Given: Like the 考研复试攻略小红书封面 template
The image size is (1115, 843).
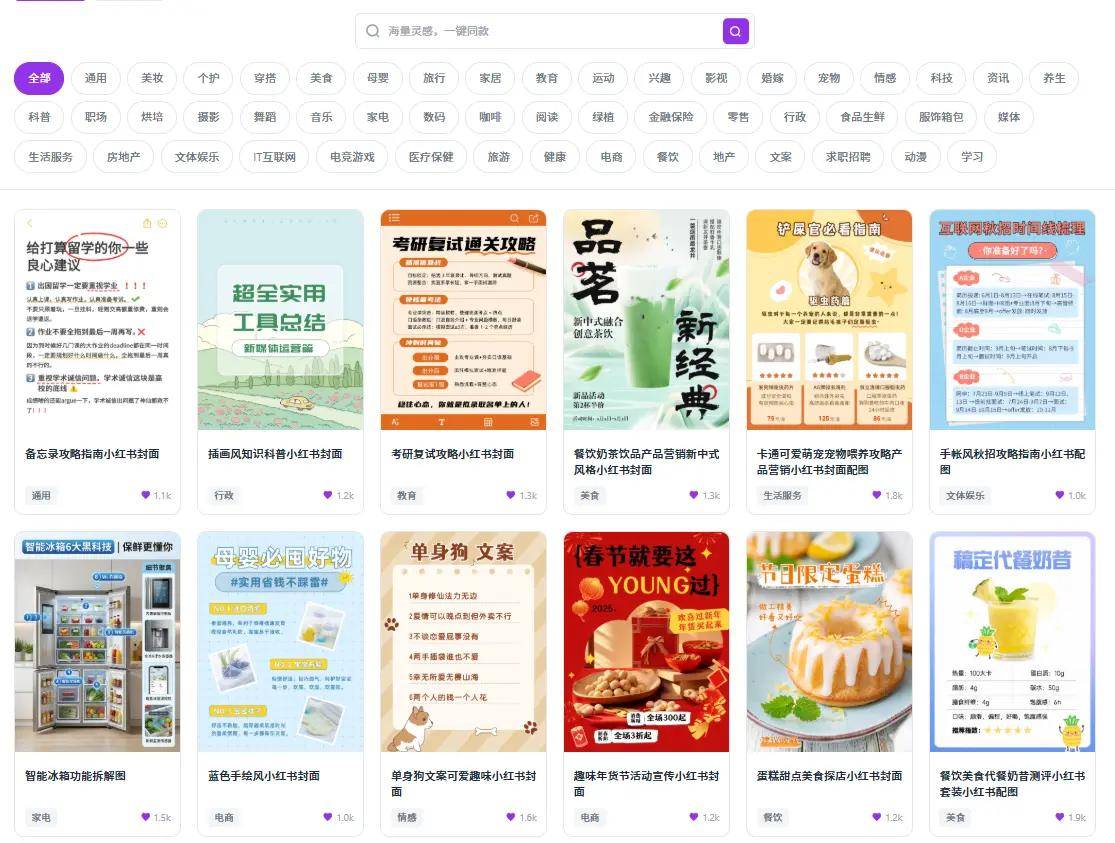Looking at the screenshot, I should point(512,495).
